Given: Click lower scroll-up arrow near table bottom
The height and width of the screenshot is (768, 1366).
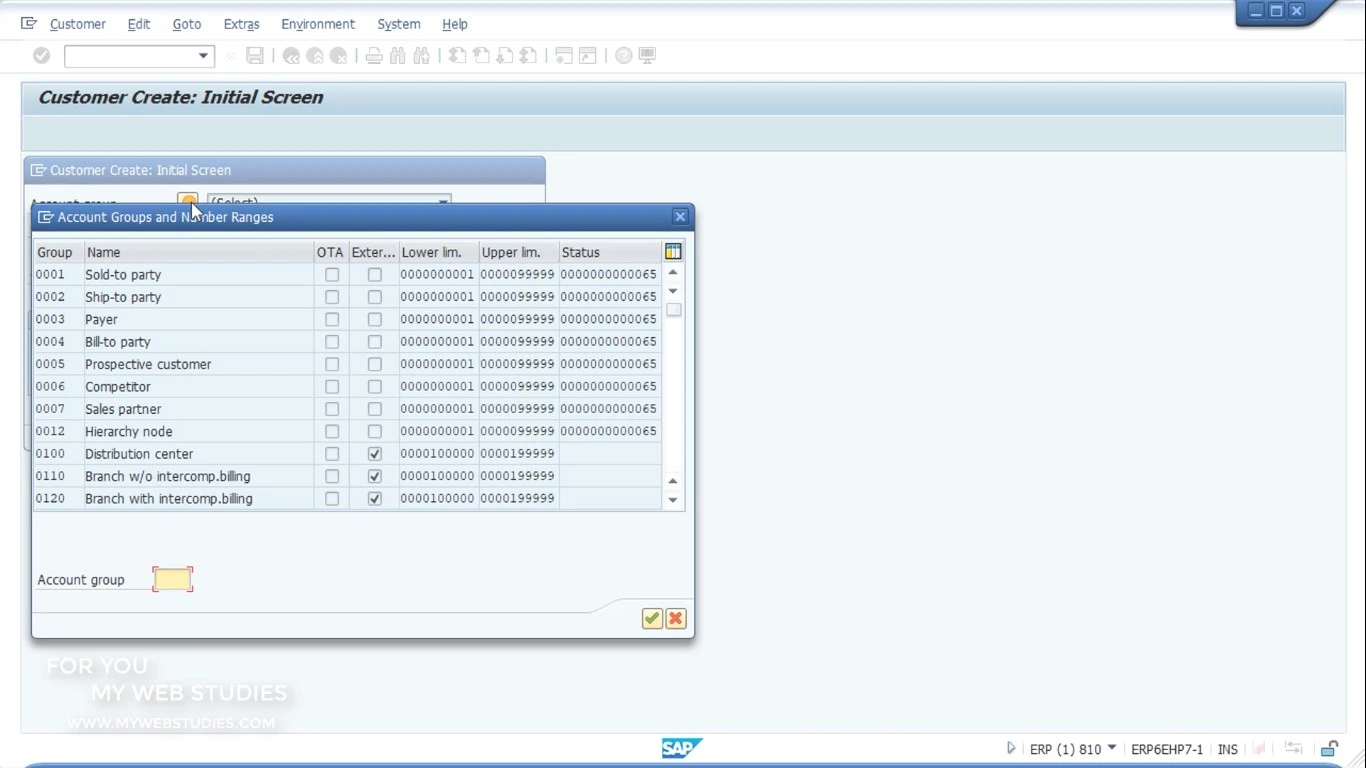Looking at the screenshot, I should pos(673,481).
